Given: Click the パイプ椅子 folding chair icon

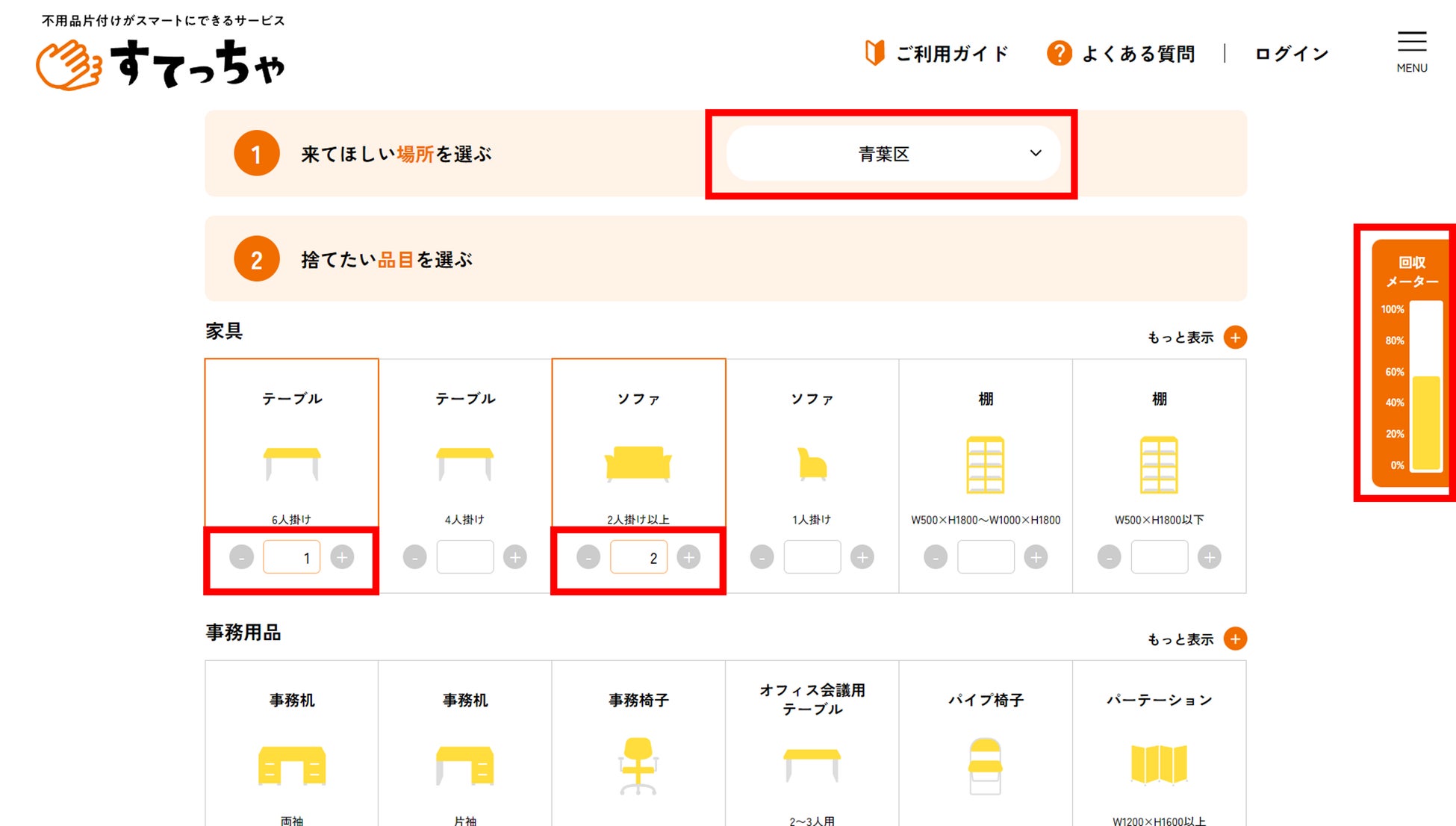Looking at the screenshot, I should (x=985, y=766).
